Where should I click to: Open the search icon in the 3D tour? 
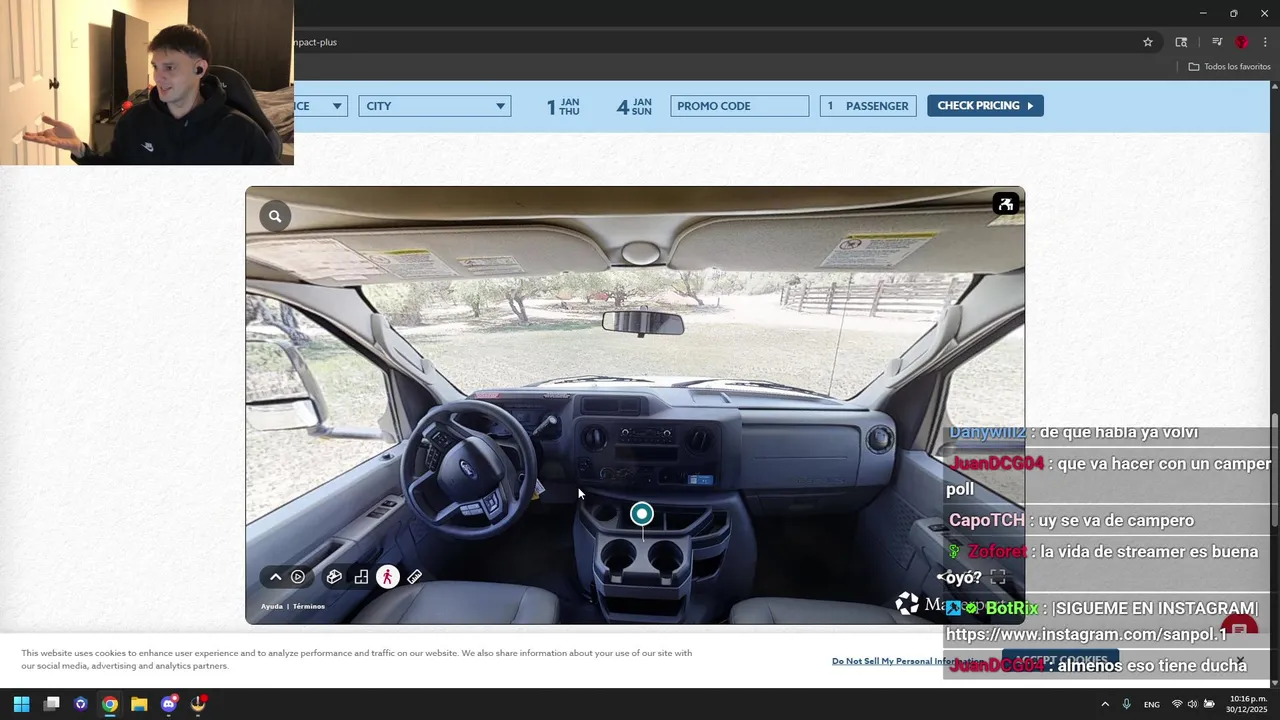click(275, 216)
